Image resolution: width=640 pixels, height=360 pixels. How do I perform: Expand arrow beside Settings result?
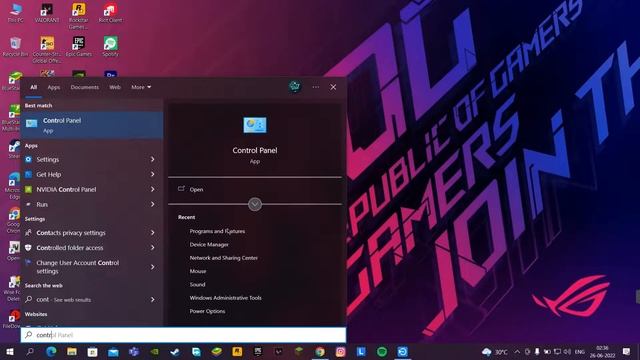pyautogui.click(x=153, y=159)
